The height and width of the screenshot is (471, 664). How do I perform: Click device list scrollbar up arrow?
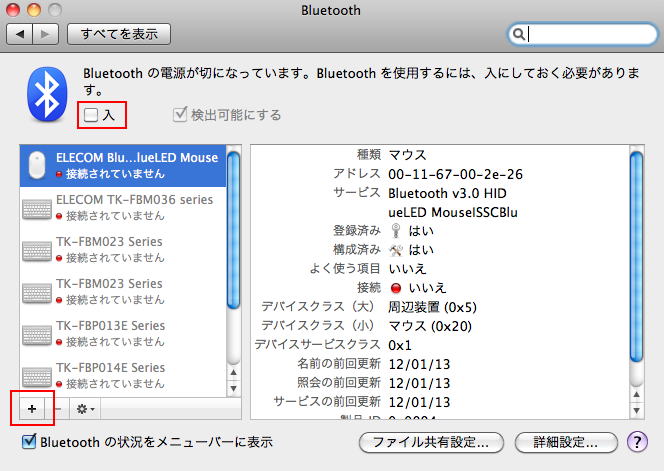[233, 372]
